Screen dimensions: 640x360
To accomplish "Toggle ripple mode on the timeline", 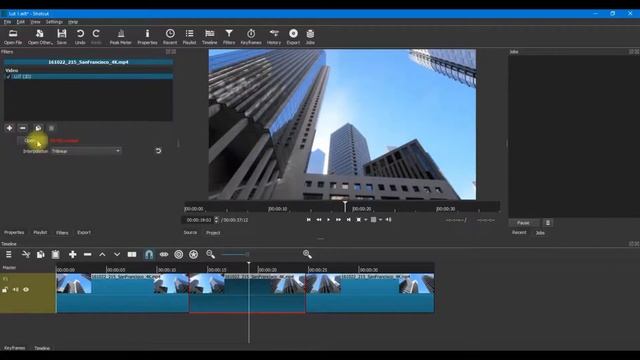I will [179, 254].
